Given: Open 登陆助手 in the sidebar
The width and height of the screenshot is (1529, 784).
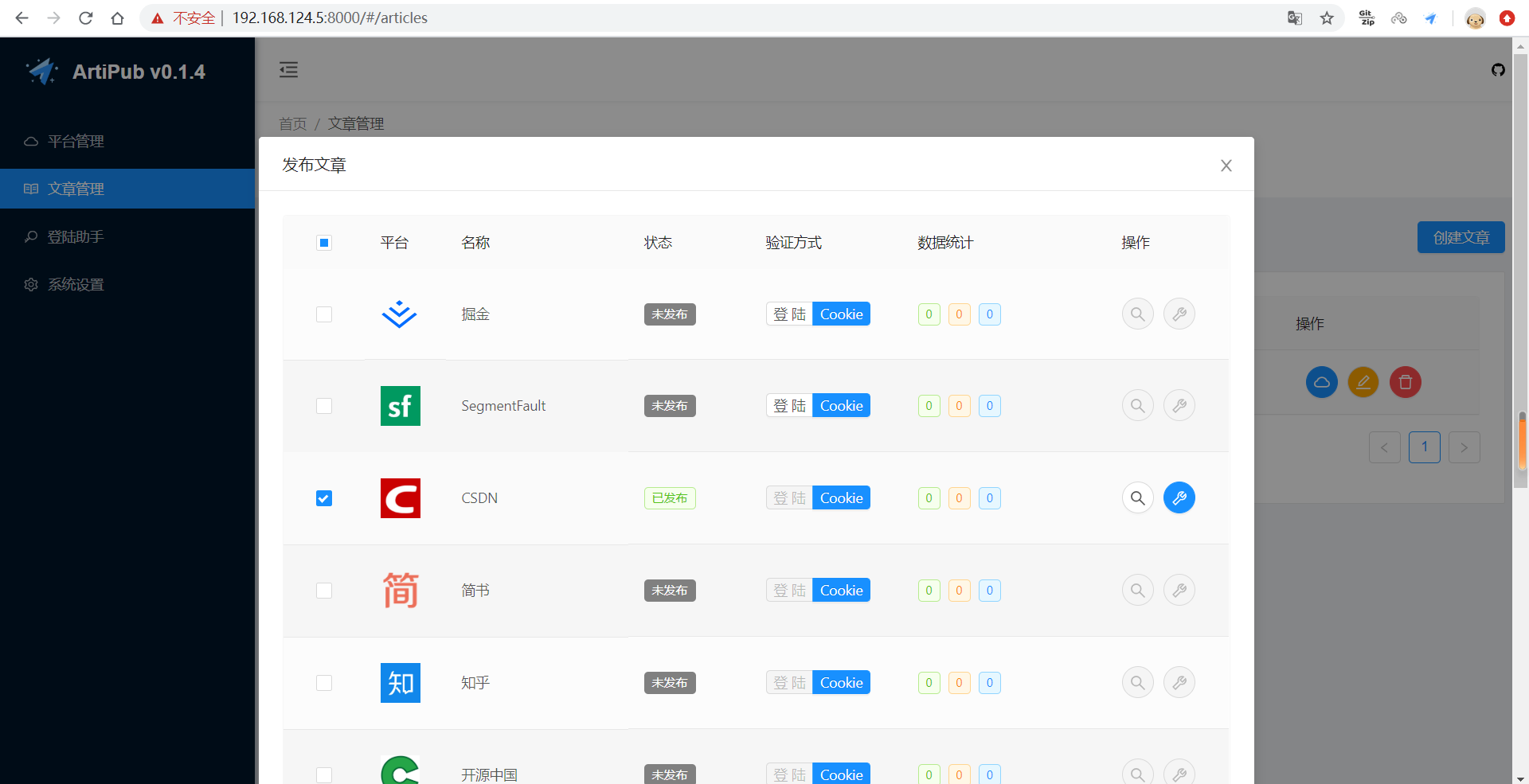Looking at the screenshot, I should [127, 237].
